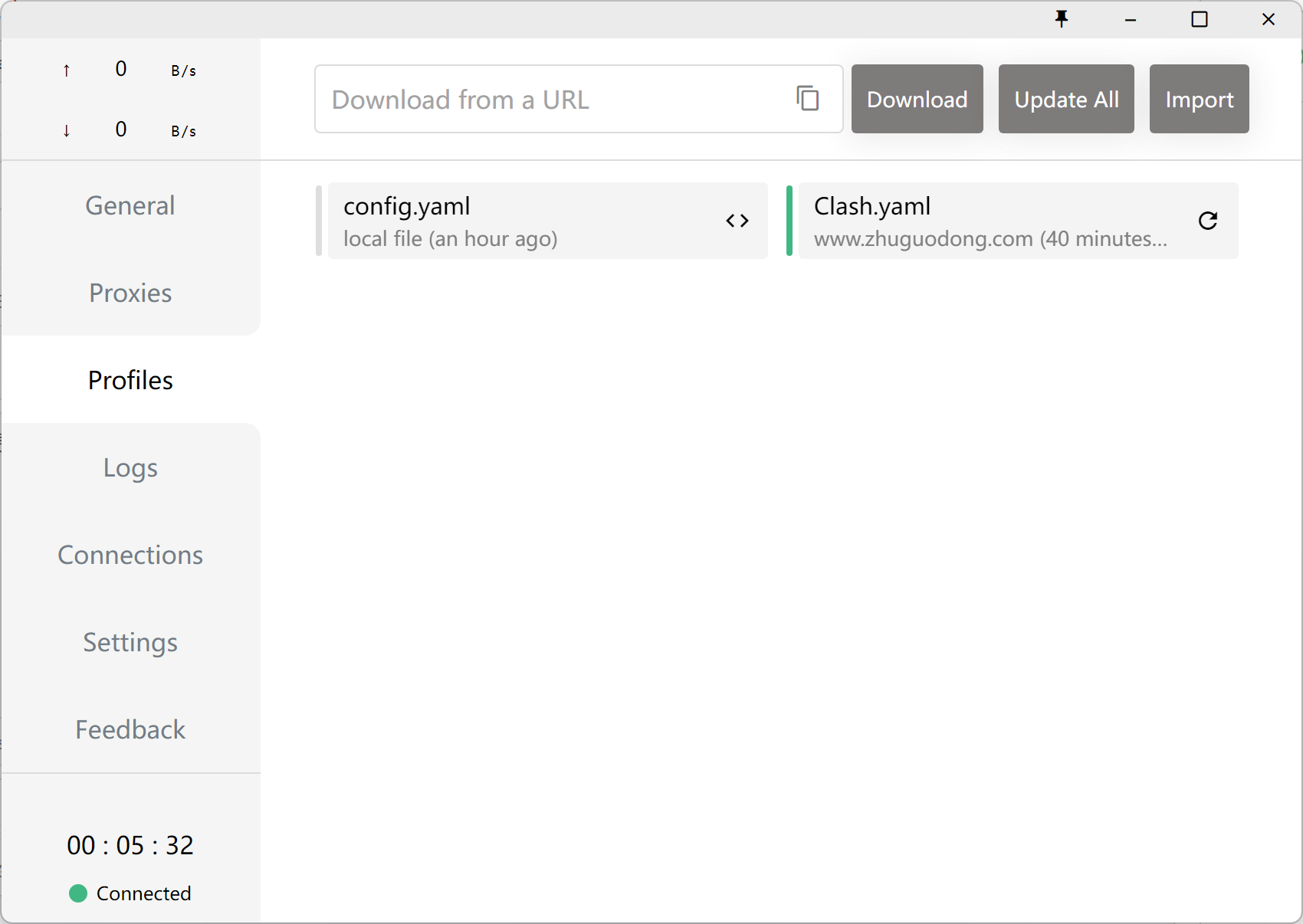Viewport: 1303px width, 924px height.
Task: Click the Update All button
Action: (1066, 99)
